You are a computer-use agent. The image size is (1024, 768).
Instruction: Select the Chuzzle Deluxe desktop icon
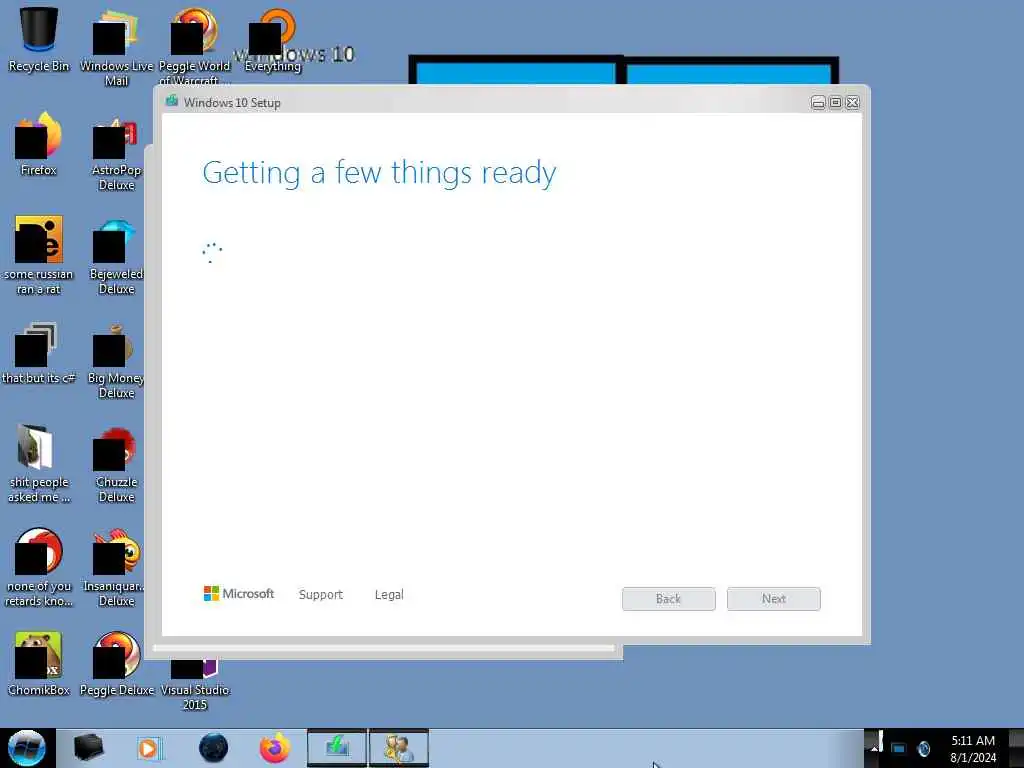(x=116, y=464)
